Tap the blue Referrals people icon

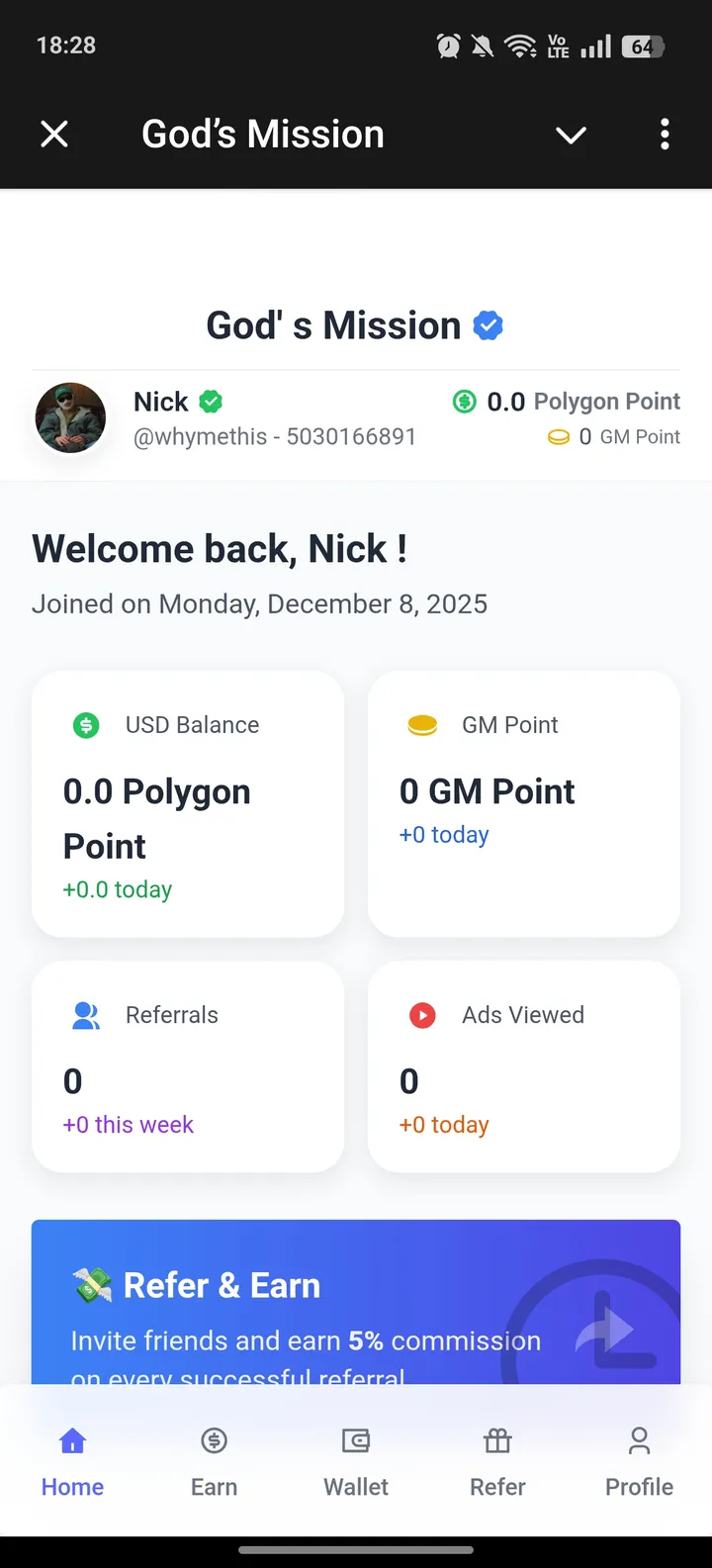(x=86, y=1015)
